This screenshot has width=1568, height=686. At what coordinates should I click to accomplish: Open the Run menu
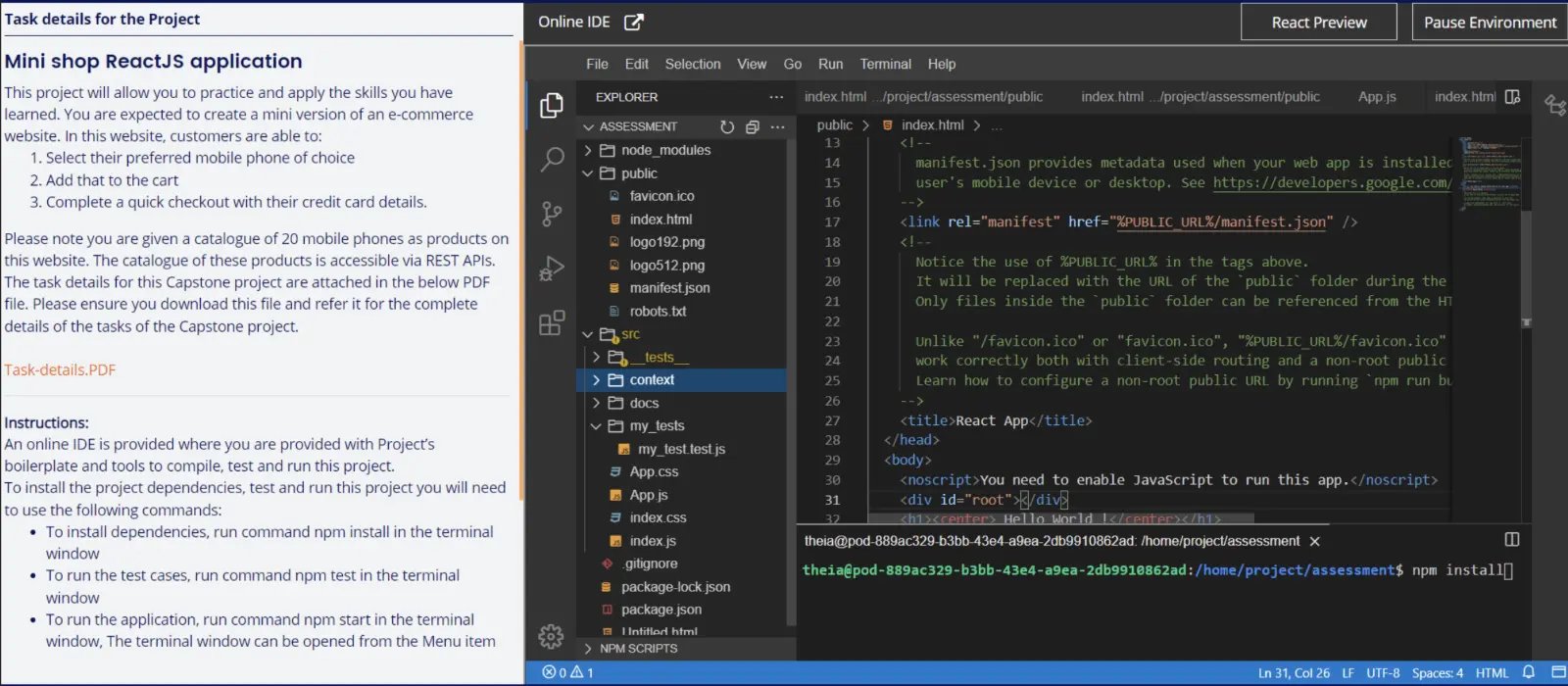(830, 64)
